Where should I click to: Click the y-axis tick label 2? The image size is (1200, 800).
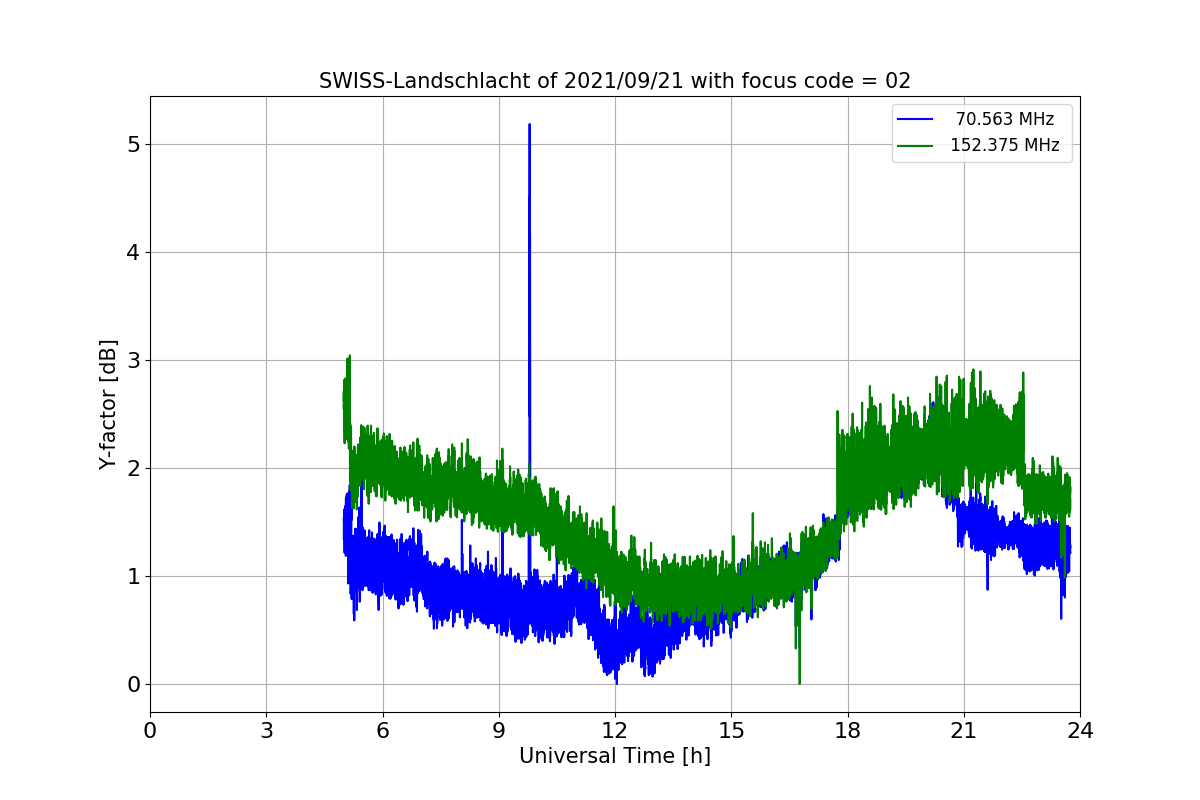(x=133, y=468)
